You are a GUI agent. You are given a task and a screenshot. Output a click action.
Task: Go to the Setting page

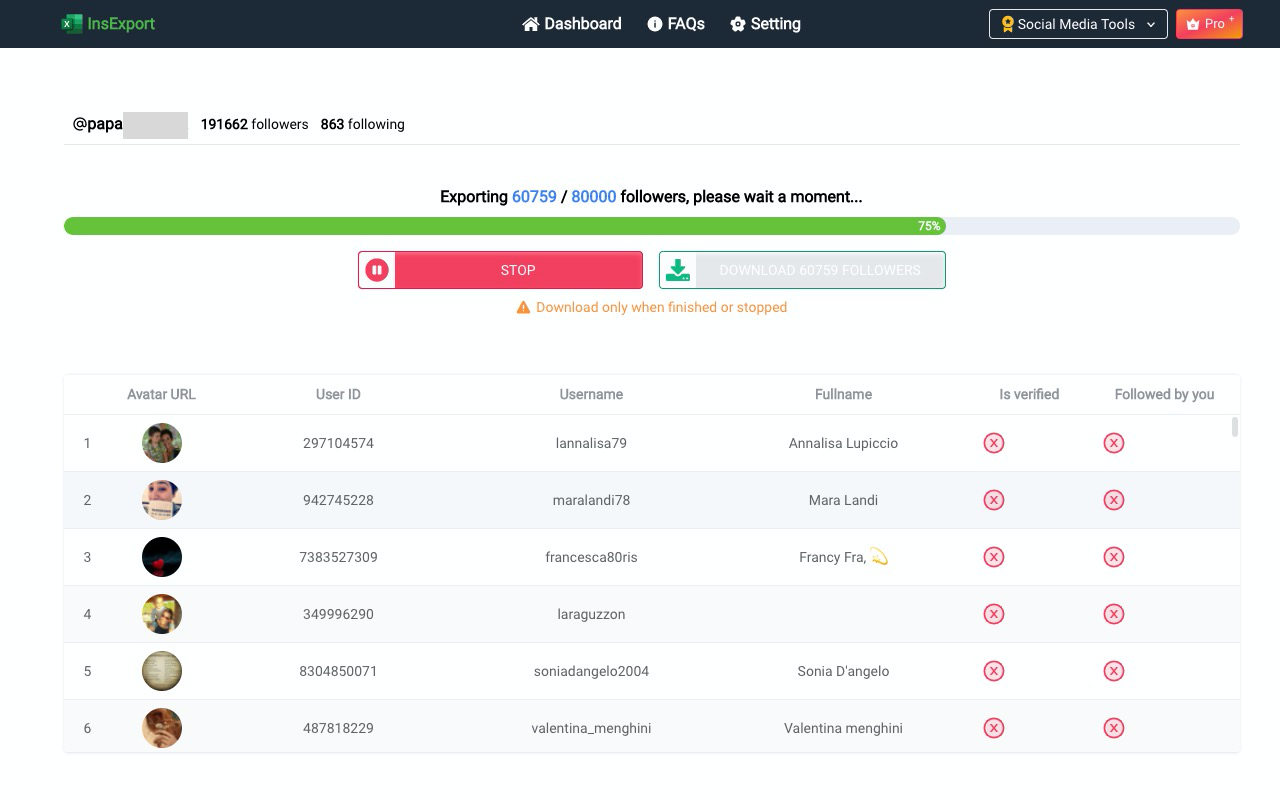point(765,24)
